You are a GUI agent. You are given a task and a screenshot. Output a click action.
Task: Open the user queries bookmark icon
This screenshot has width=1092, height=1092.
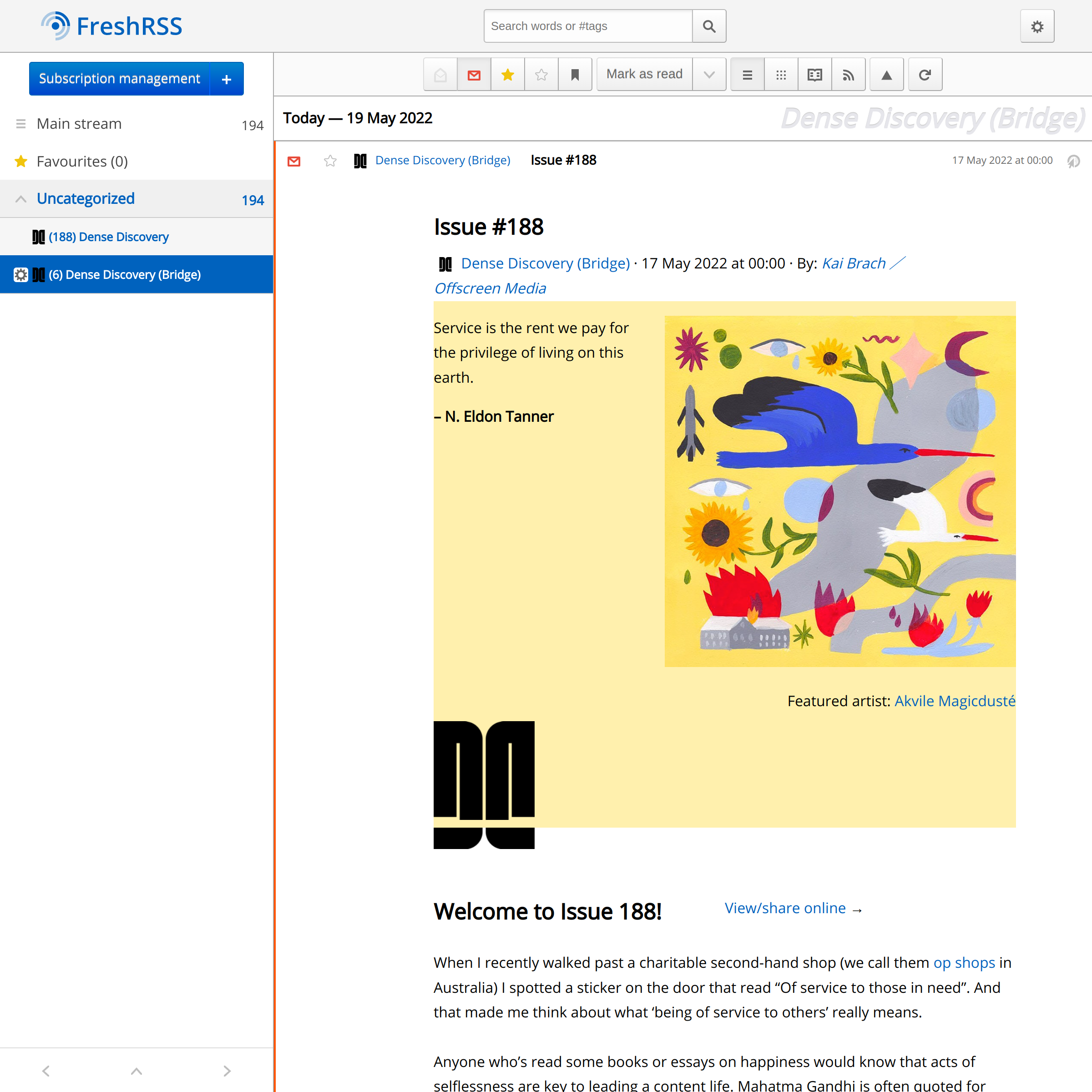tap(575, 74)
